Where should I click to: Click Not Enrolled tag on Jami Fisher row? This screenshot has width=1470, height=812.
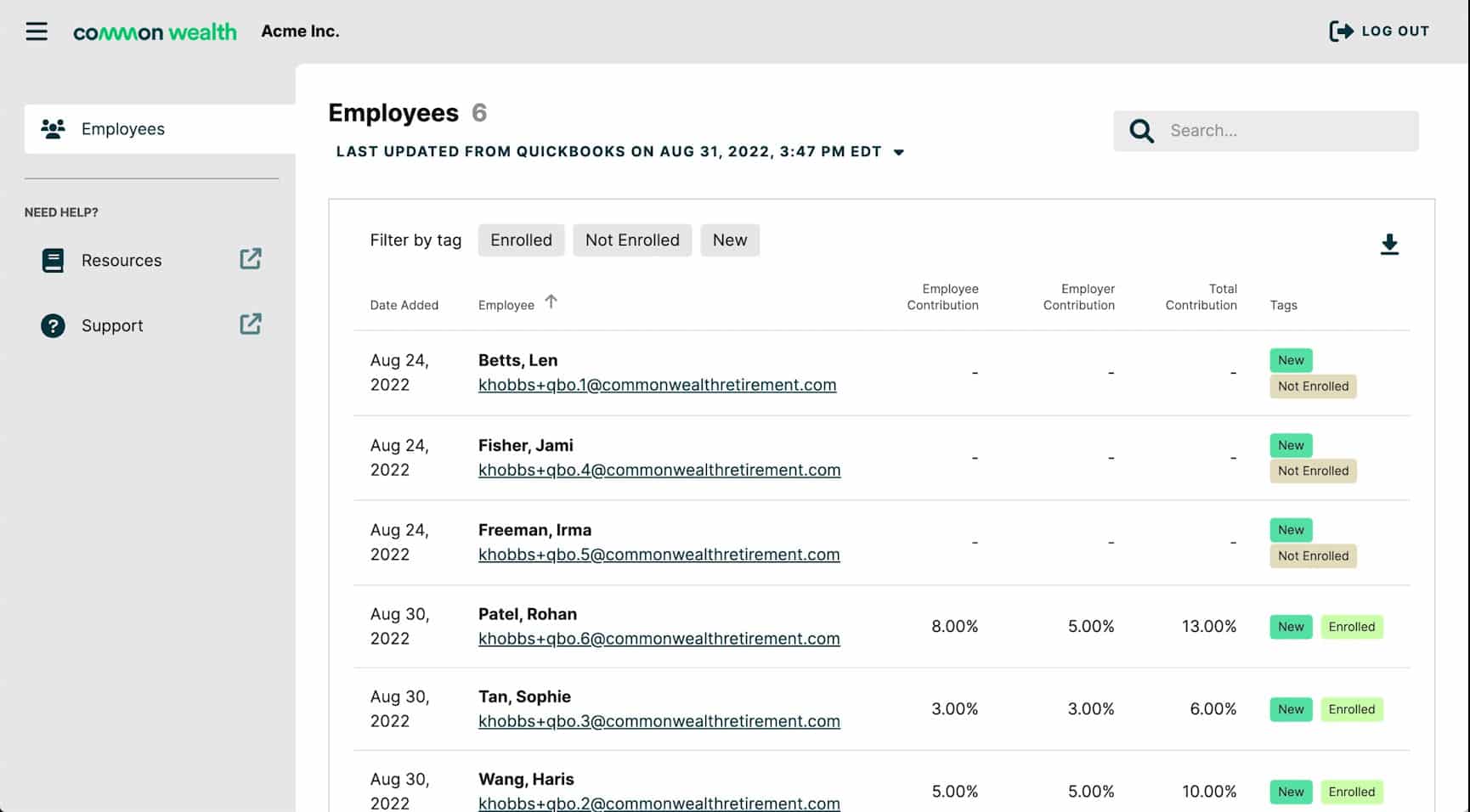tap(1313, 471)
